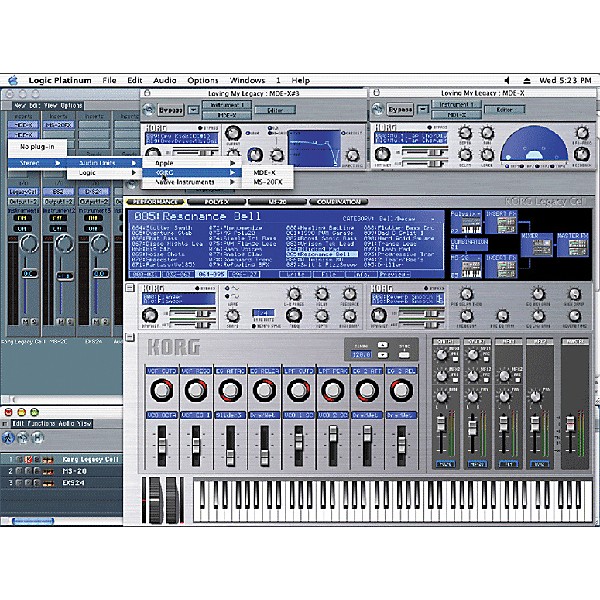Click the 120.0 tempo field
Viewport: 600px width, 600px height.
[362, 355]
